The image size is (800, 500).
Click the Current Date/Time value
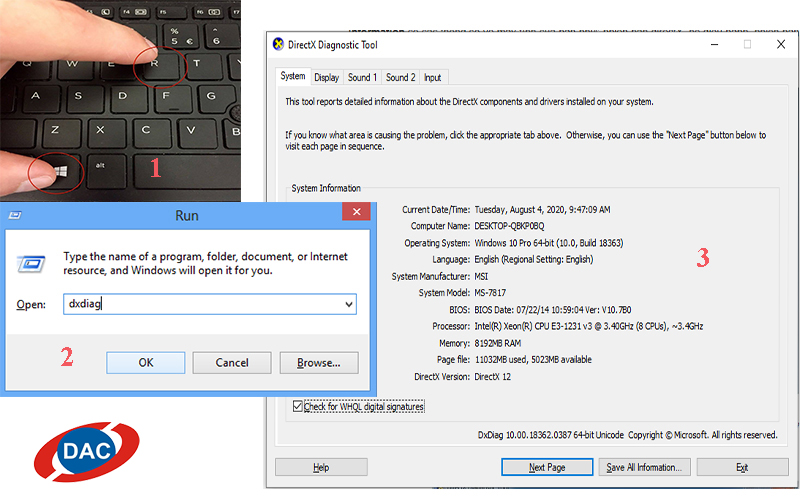coord(542,210)
